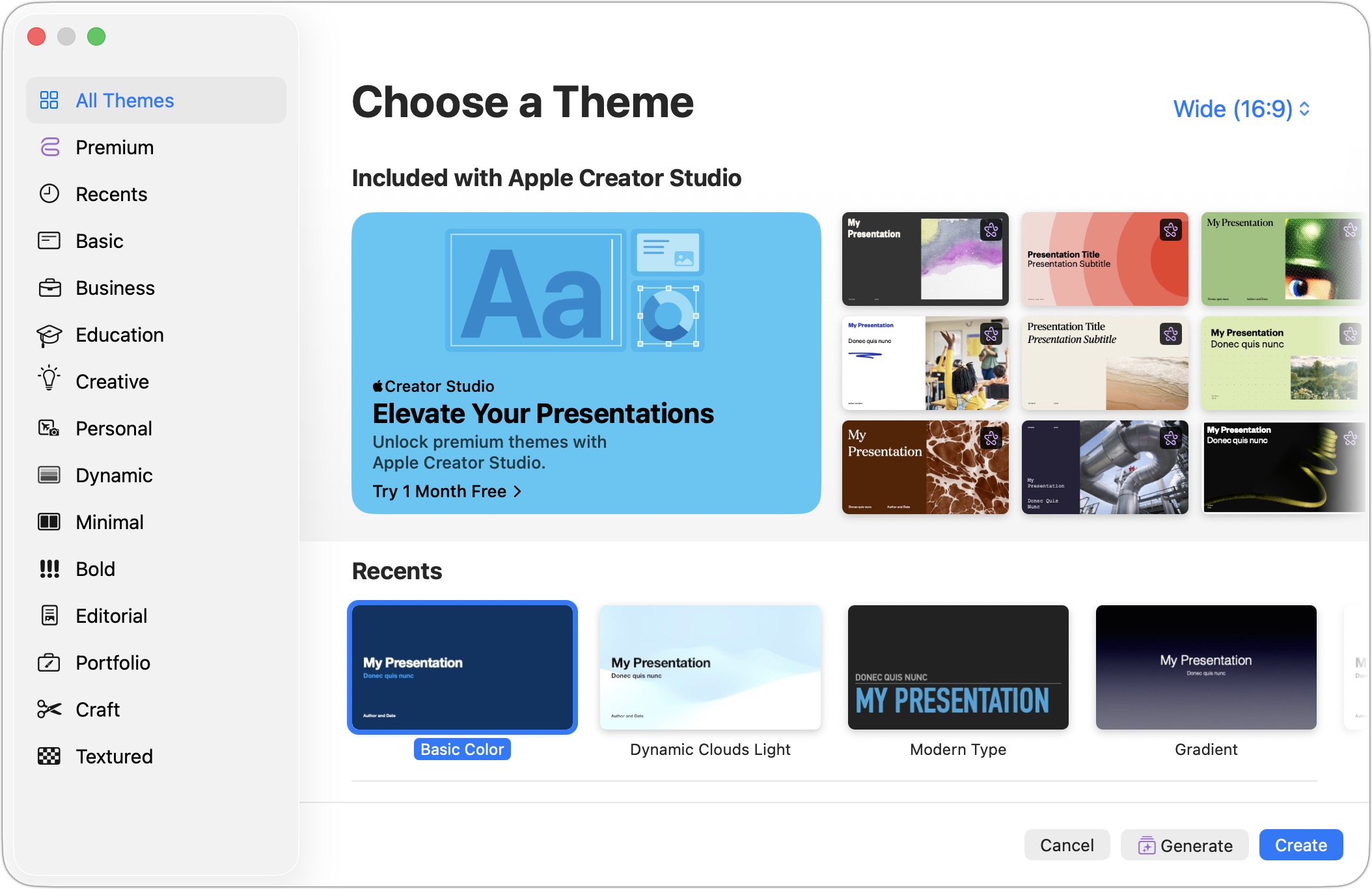The width and height of the screenshot is (1372, 889).
Task: Click the Recents clock icon
Action: (x=49, y=194)
